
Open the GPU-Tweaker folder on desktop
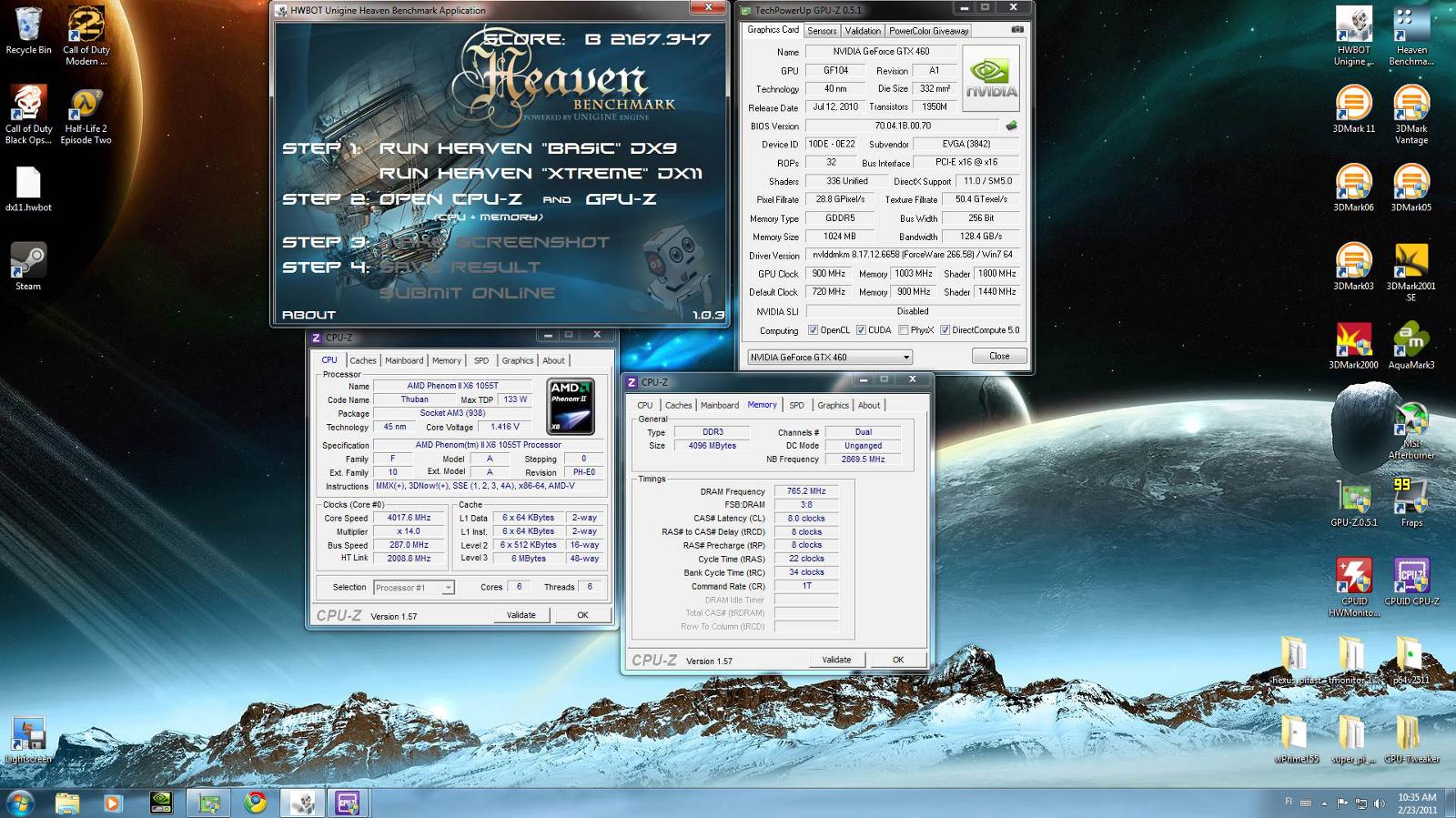[1410, 739]
